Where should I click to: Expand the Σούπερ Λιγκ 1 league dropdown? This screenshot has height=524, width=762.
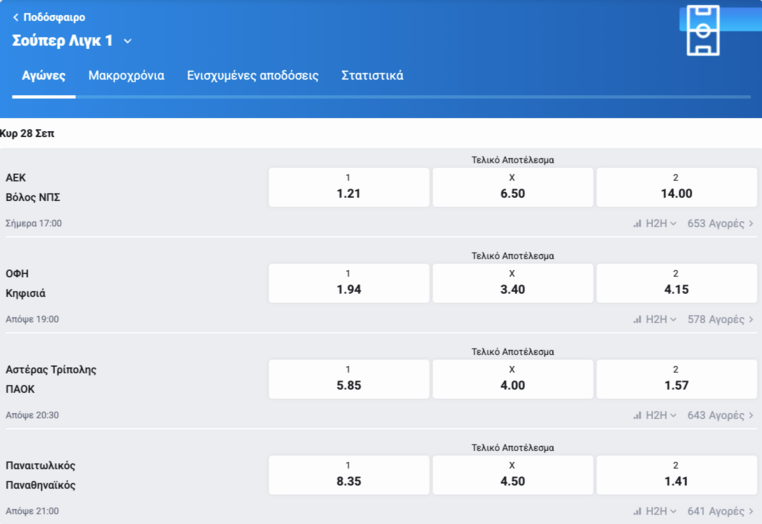(x=128, y=41)
